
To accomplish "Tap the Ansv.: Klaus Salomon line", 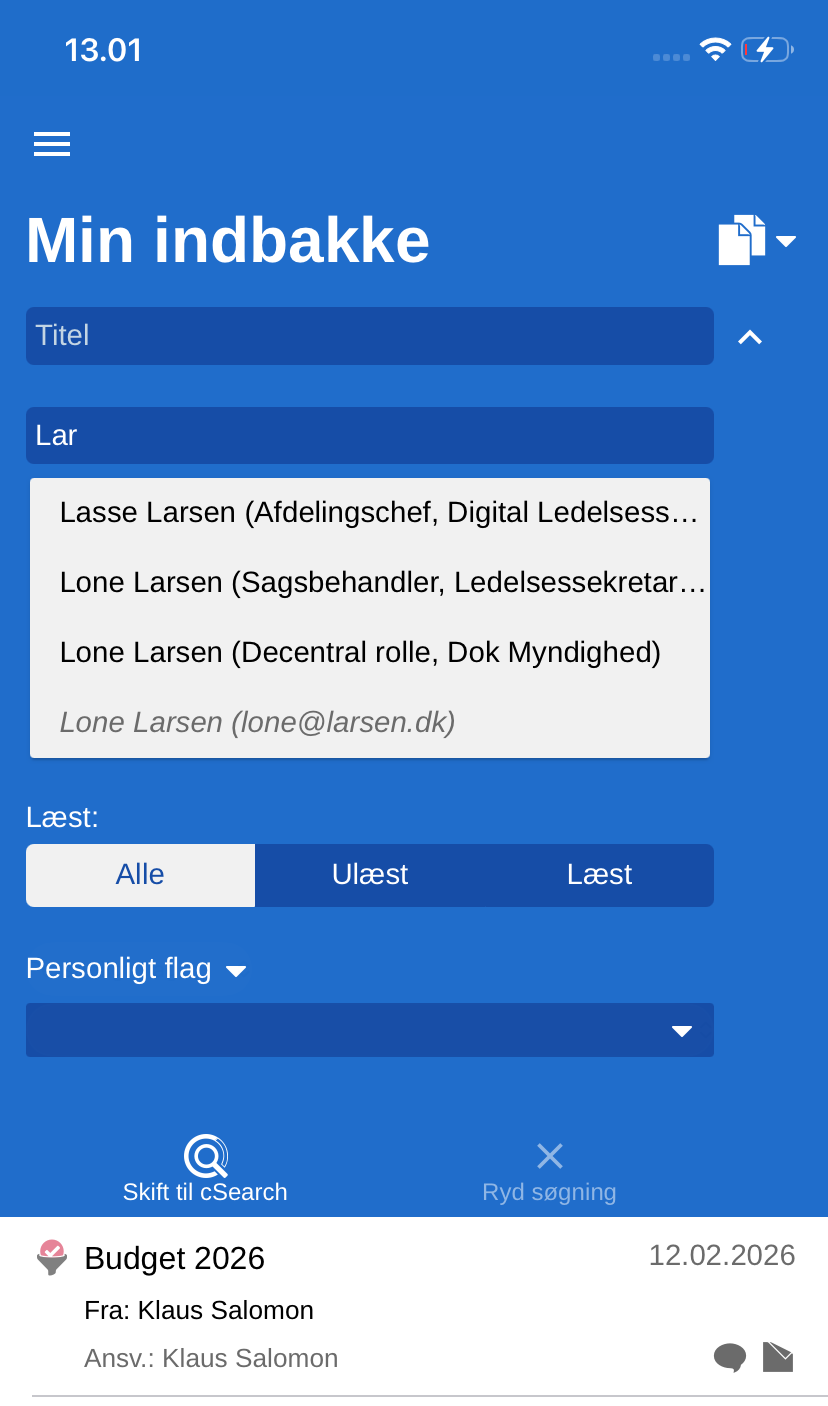I will tap(211, 1358).
